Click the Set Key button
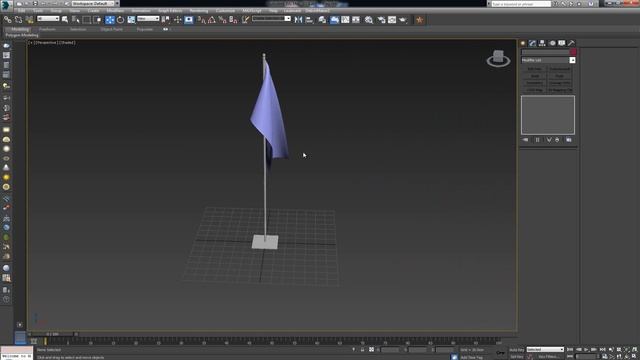Image resolution: width=640 pixels, height=360 pixels. click(x=517, y=357)
